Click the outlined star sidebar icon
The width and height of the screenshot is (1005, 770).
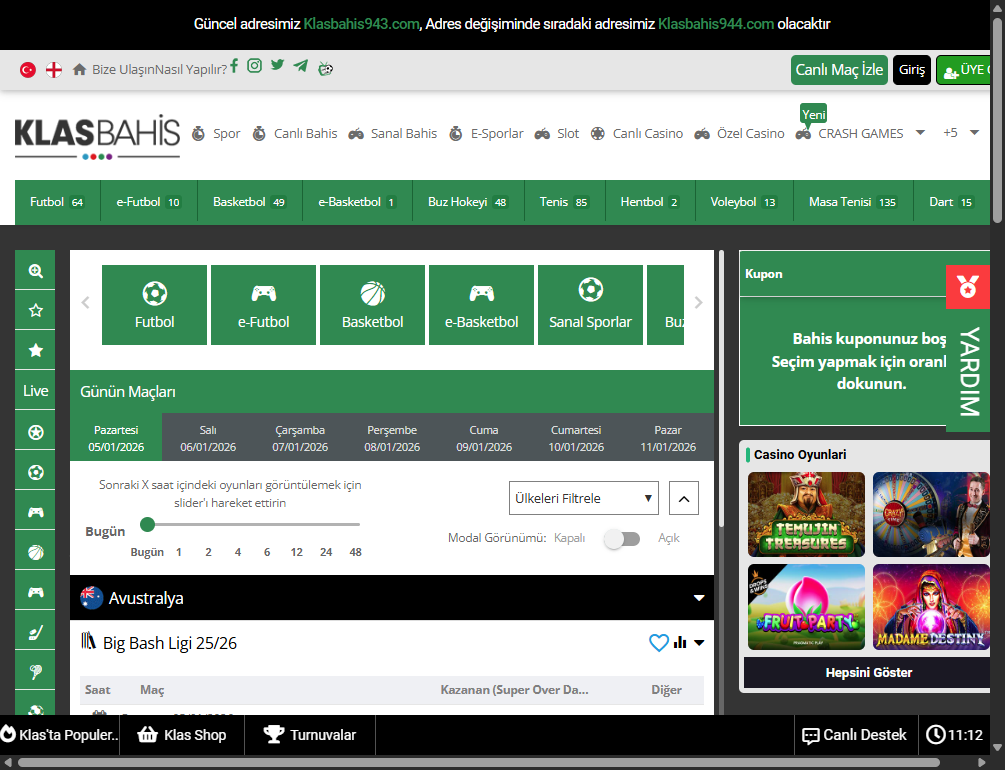(35, 310)
